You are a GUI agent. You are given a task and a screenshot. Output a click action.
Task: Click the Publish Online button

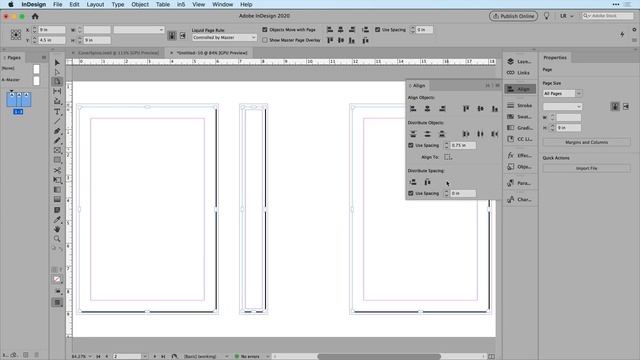[513, 16]
